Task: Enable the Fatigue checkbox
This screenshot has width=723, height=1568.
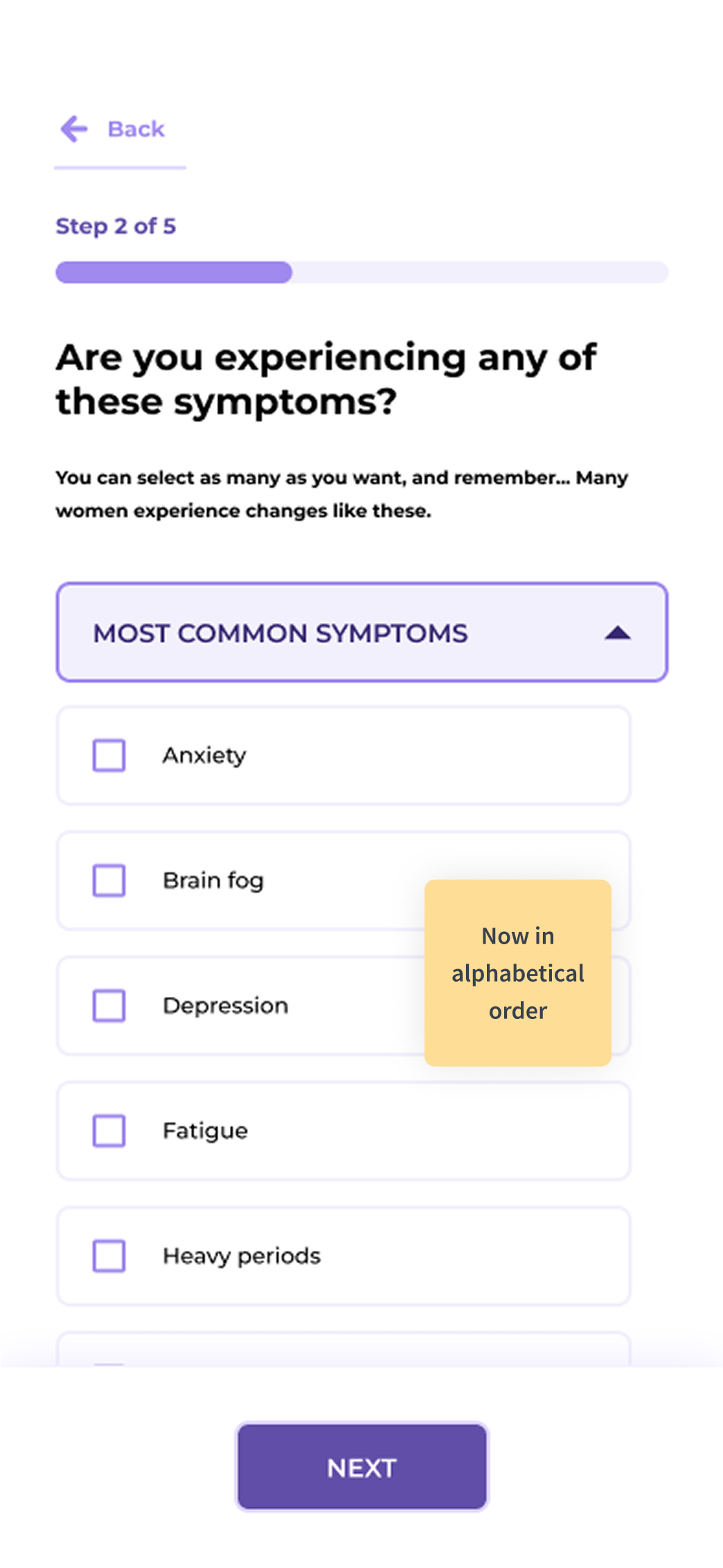Action: click(109, 1131)
